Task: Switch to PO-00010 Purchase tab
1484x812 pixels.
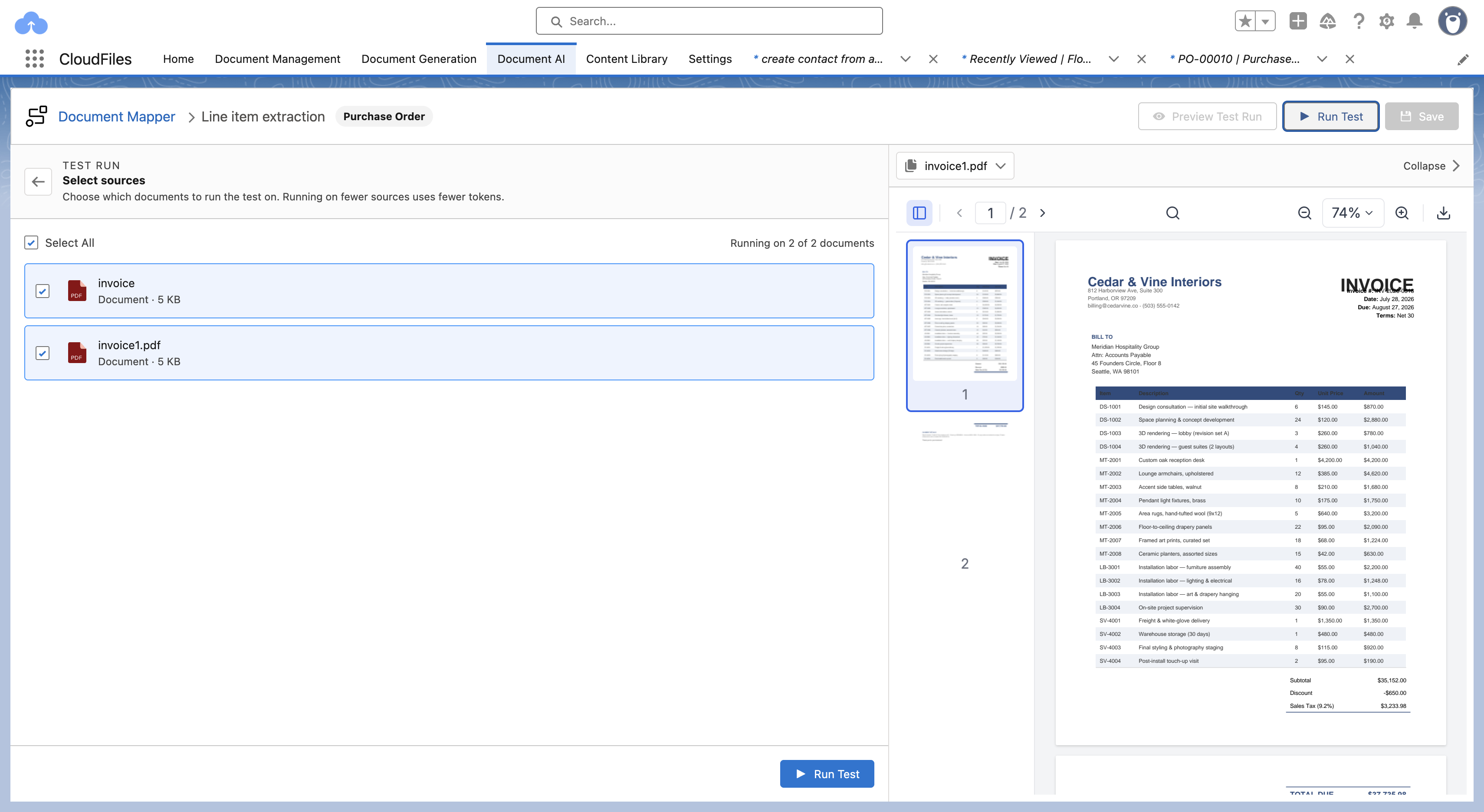Action: pos(1234,59)
